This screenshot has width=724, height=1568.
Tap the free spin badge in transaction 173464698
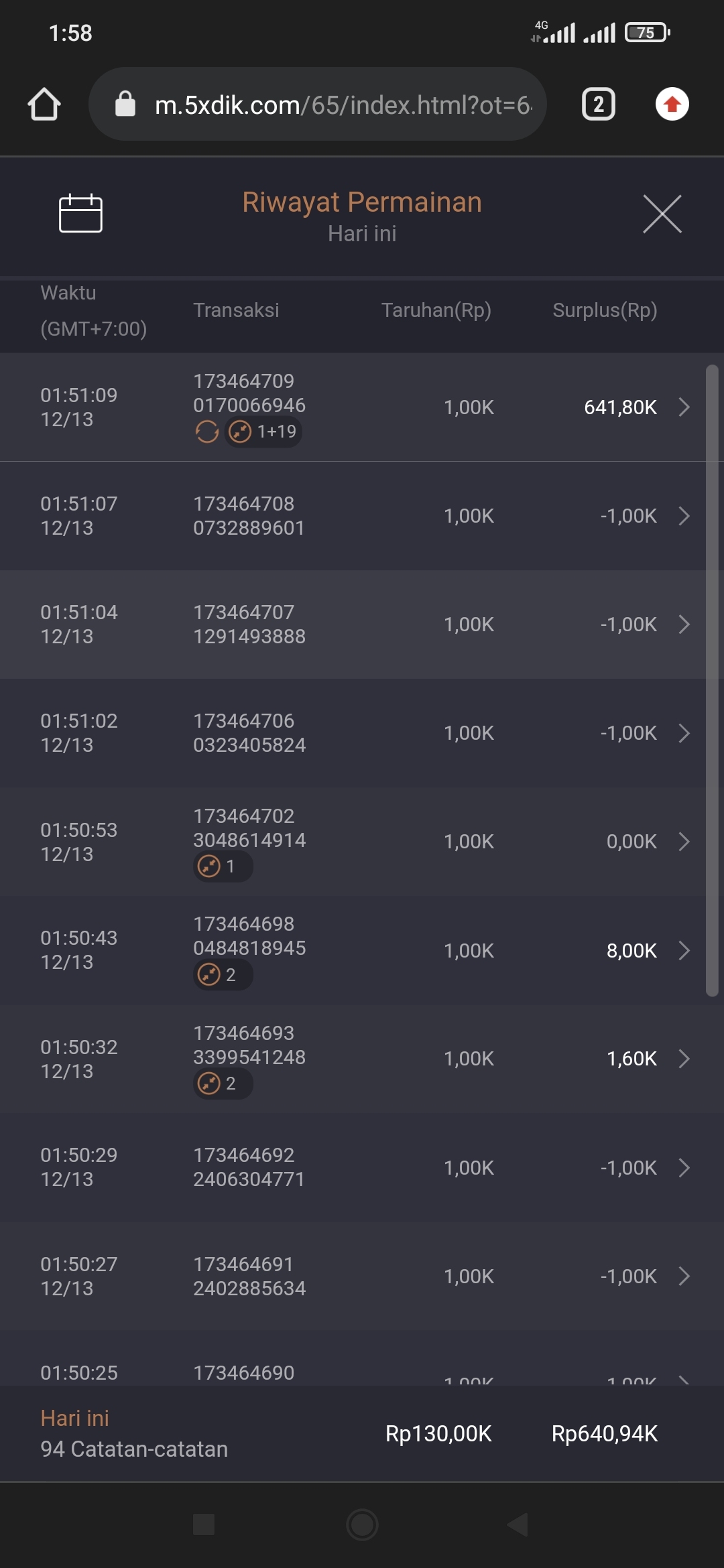click(223, 975)
